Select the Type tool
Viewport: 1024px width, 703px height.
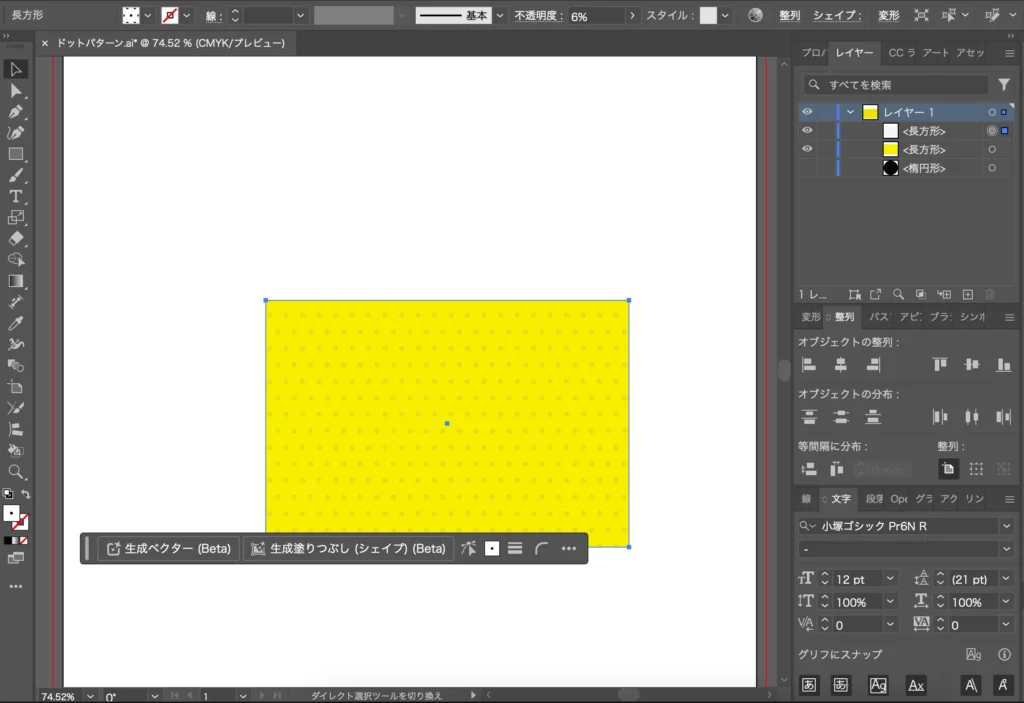pyautogui.click(x=14, y=196)
